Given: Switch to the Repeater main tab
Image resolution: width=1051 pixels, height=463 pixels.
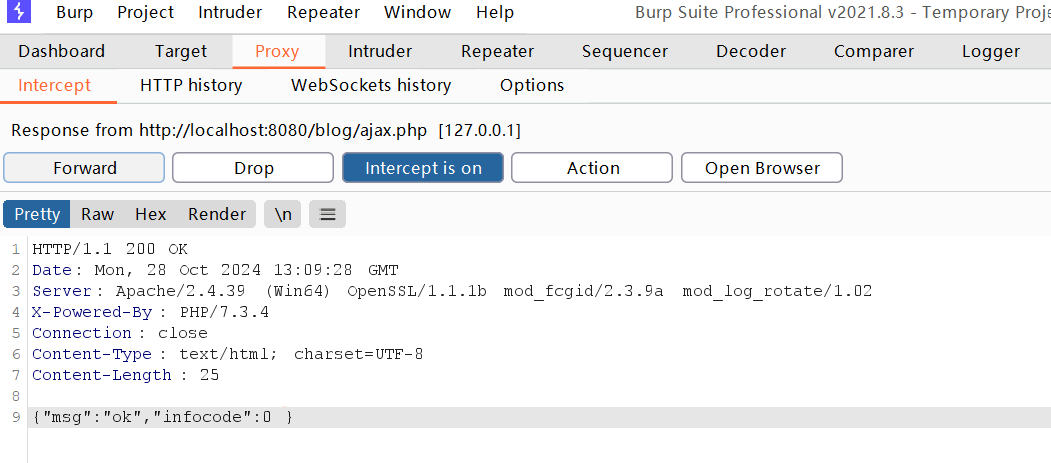Looking at the screenshot, I should [x=497, y=52].
